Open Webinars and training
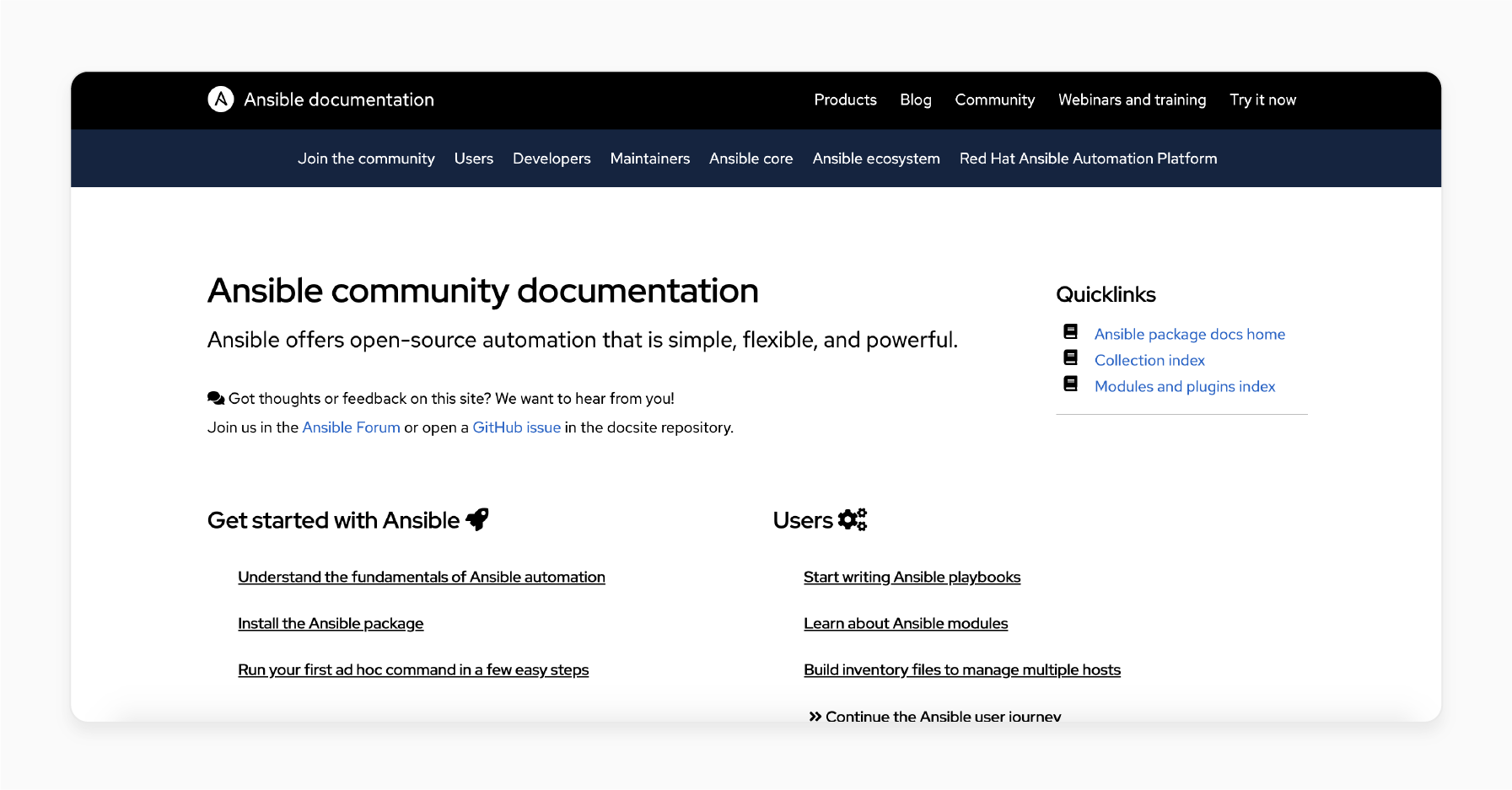 (x=1133, y=99)
